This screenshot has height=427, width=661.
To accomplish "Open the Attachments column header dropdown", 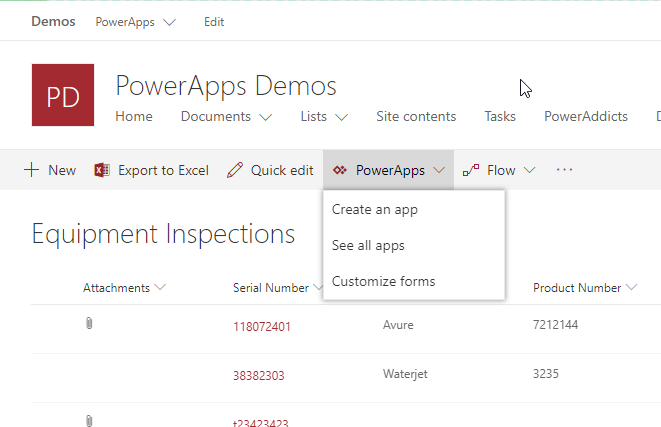I will pos(160,287).
